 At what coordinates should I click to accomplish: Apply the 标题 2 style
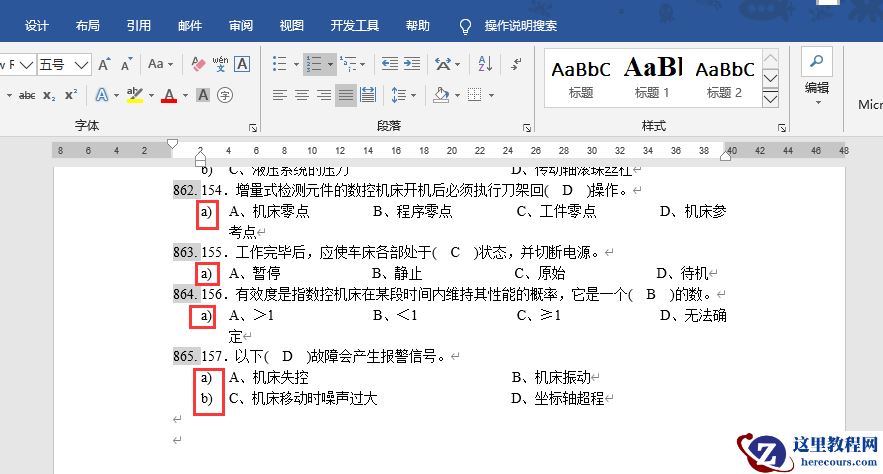click(725, 78)
